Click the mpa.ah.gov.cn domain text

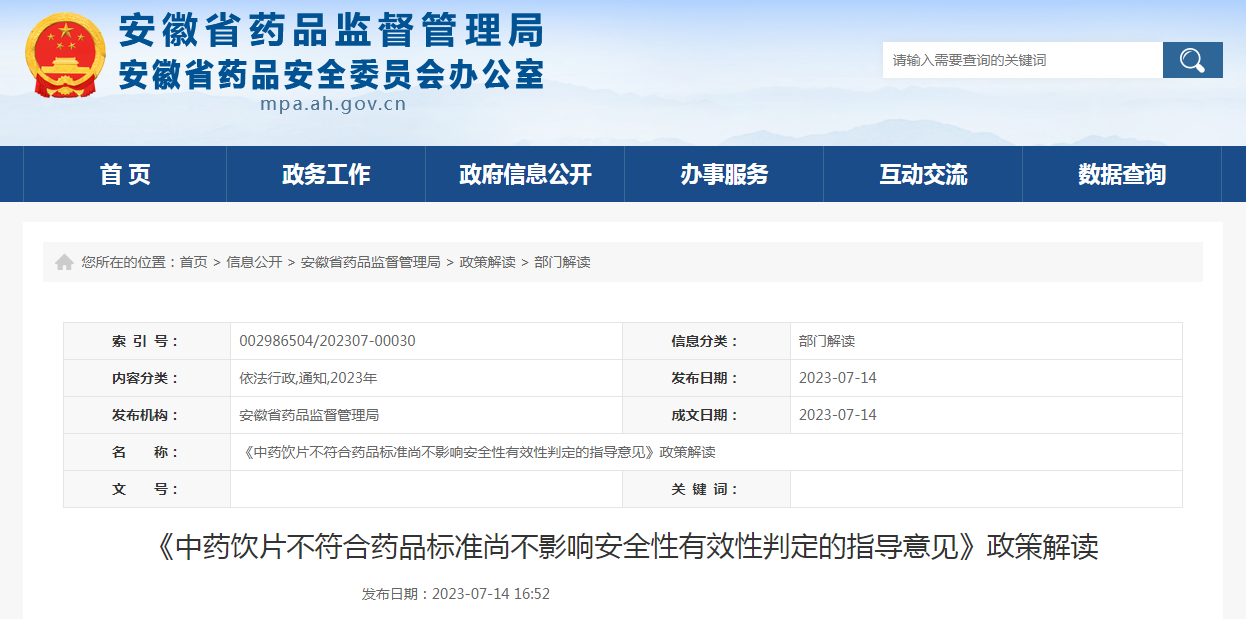click(333, 104)
